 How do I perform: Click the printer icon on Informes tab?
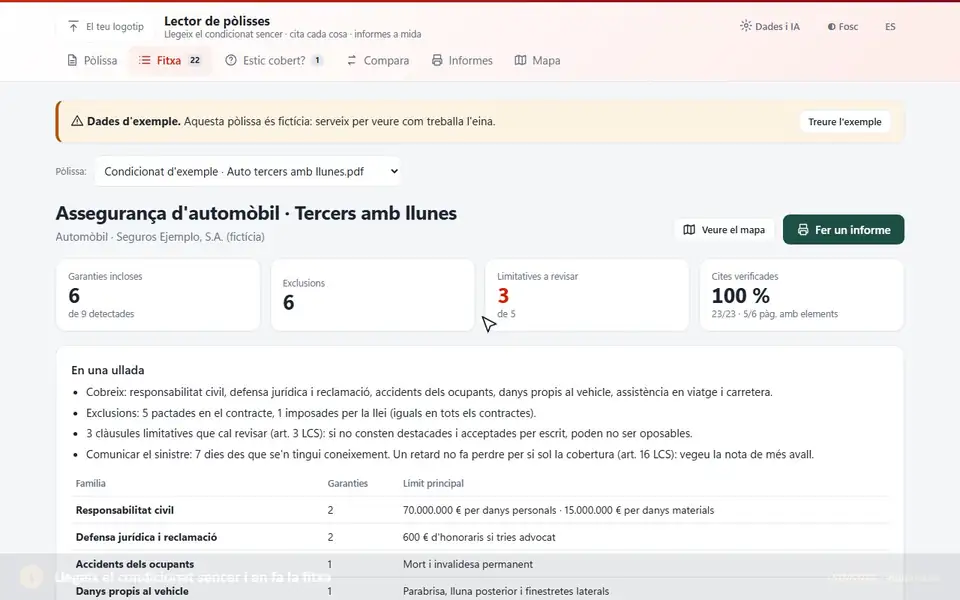coord(437,60)
